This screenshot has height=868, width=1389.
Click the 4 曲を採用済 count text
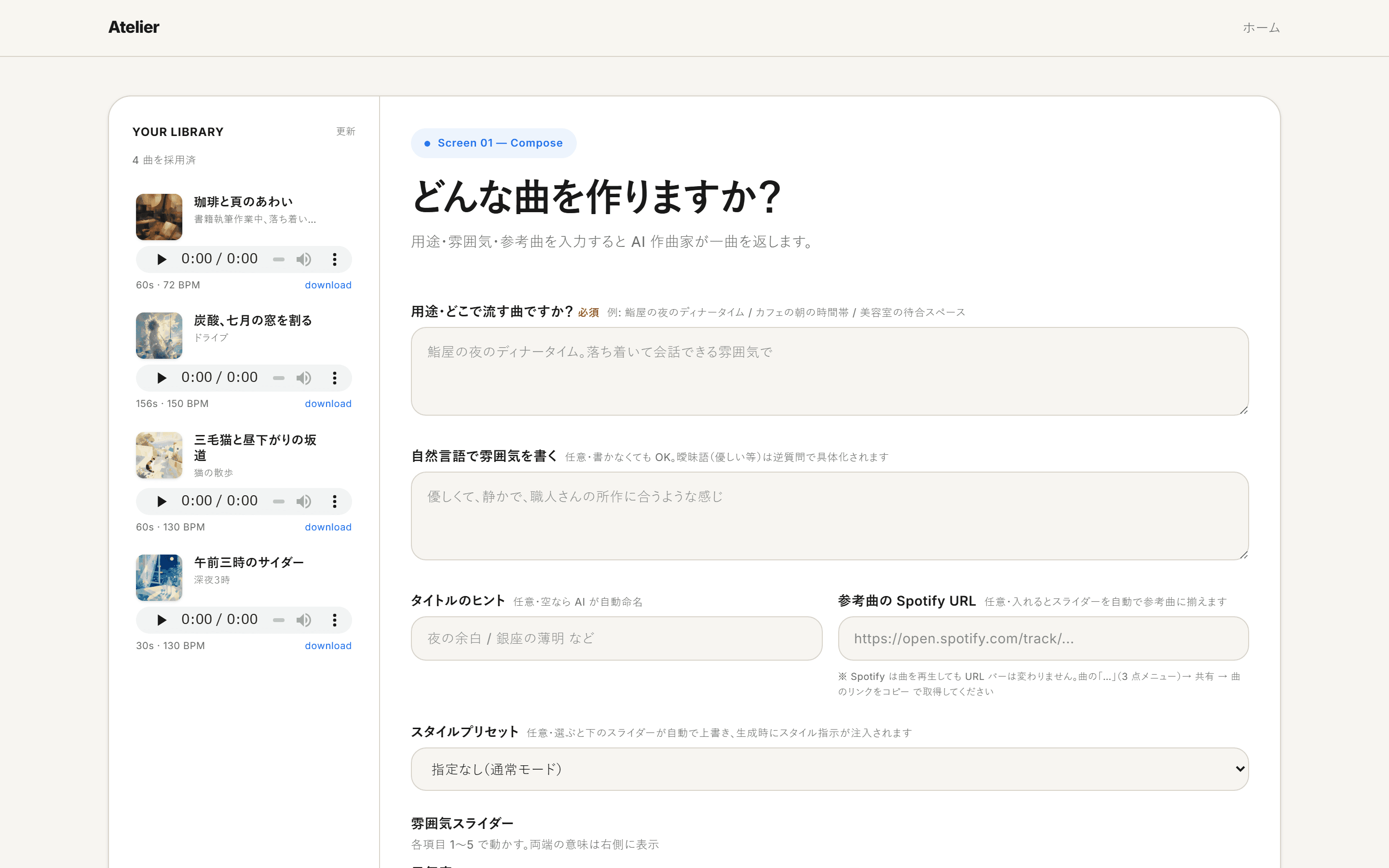pos(164,160)
